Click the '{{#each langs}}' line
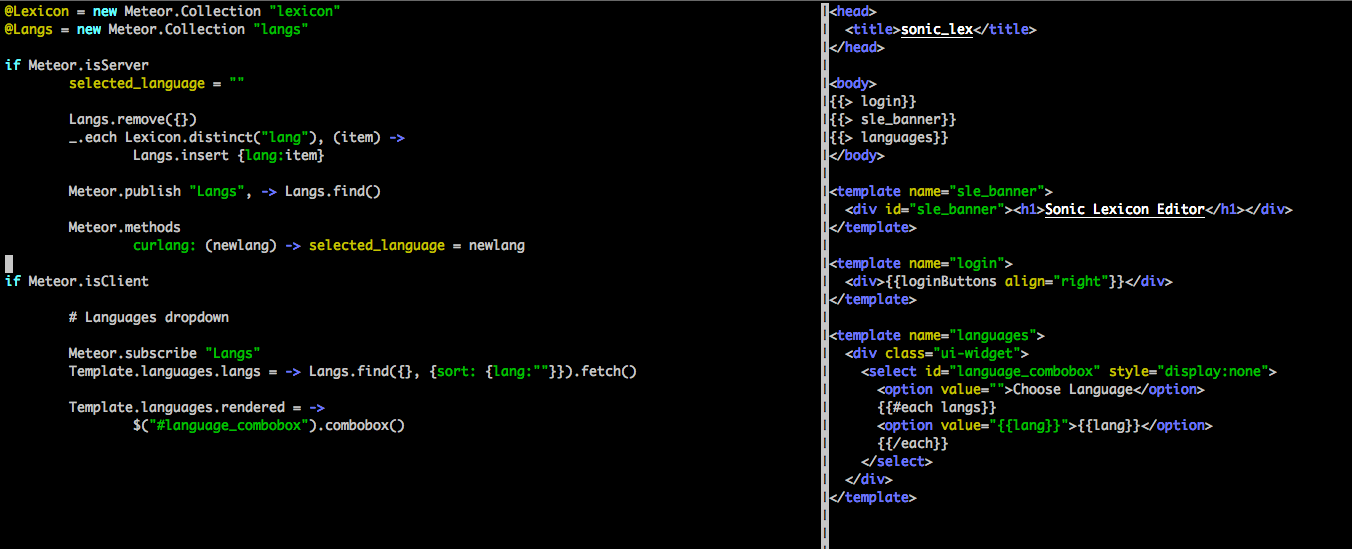 point(937,407)
